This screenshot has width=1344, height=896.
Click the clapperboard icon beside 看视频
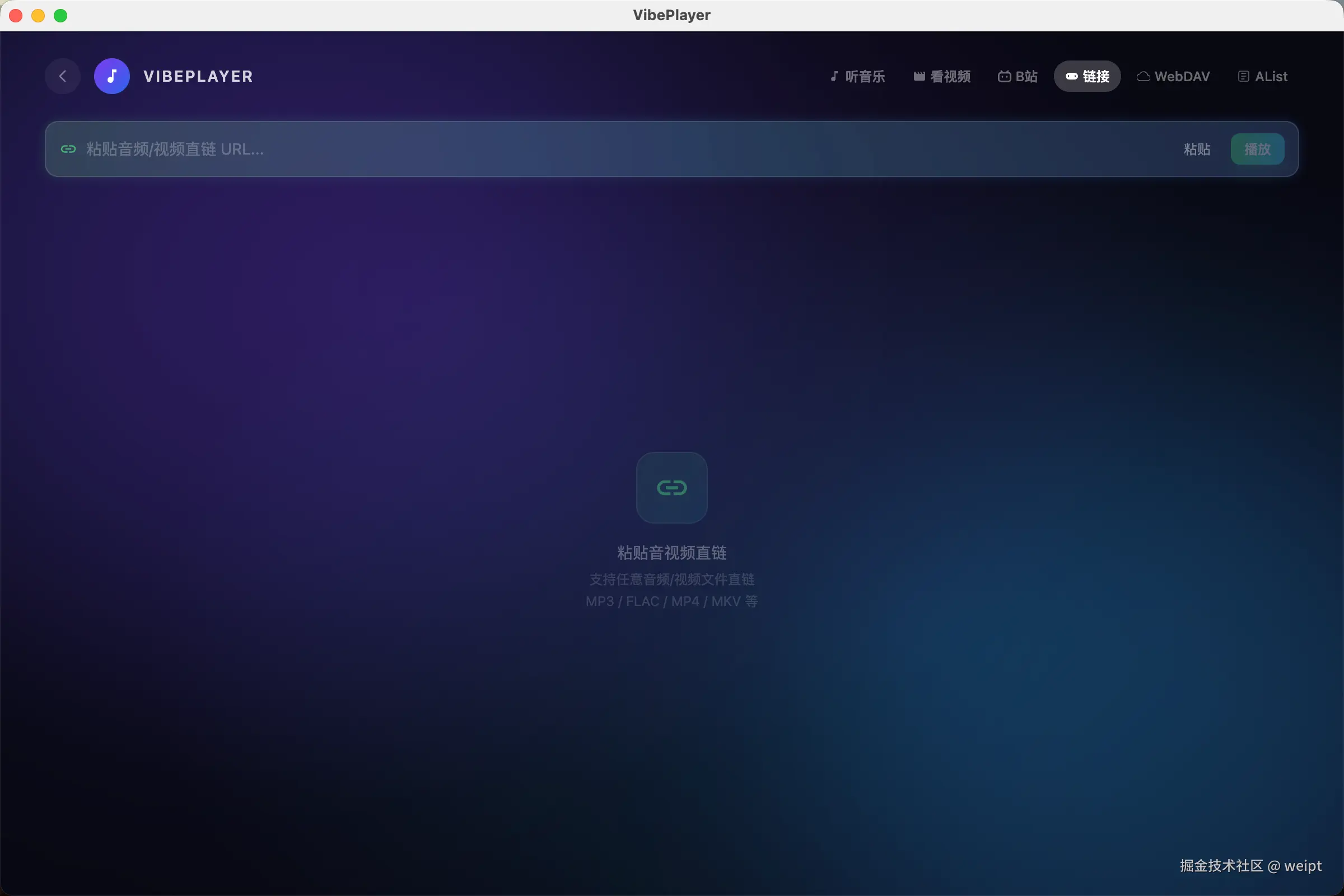tap(919, 76)
